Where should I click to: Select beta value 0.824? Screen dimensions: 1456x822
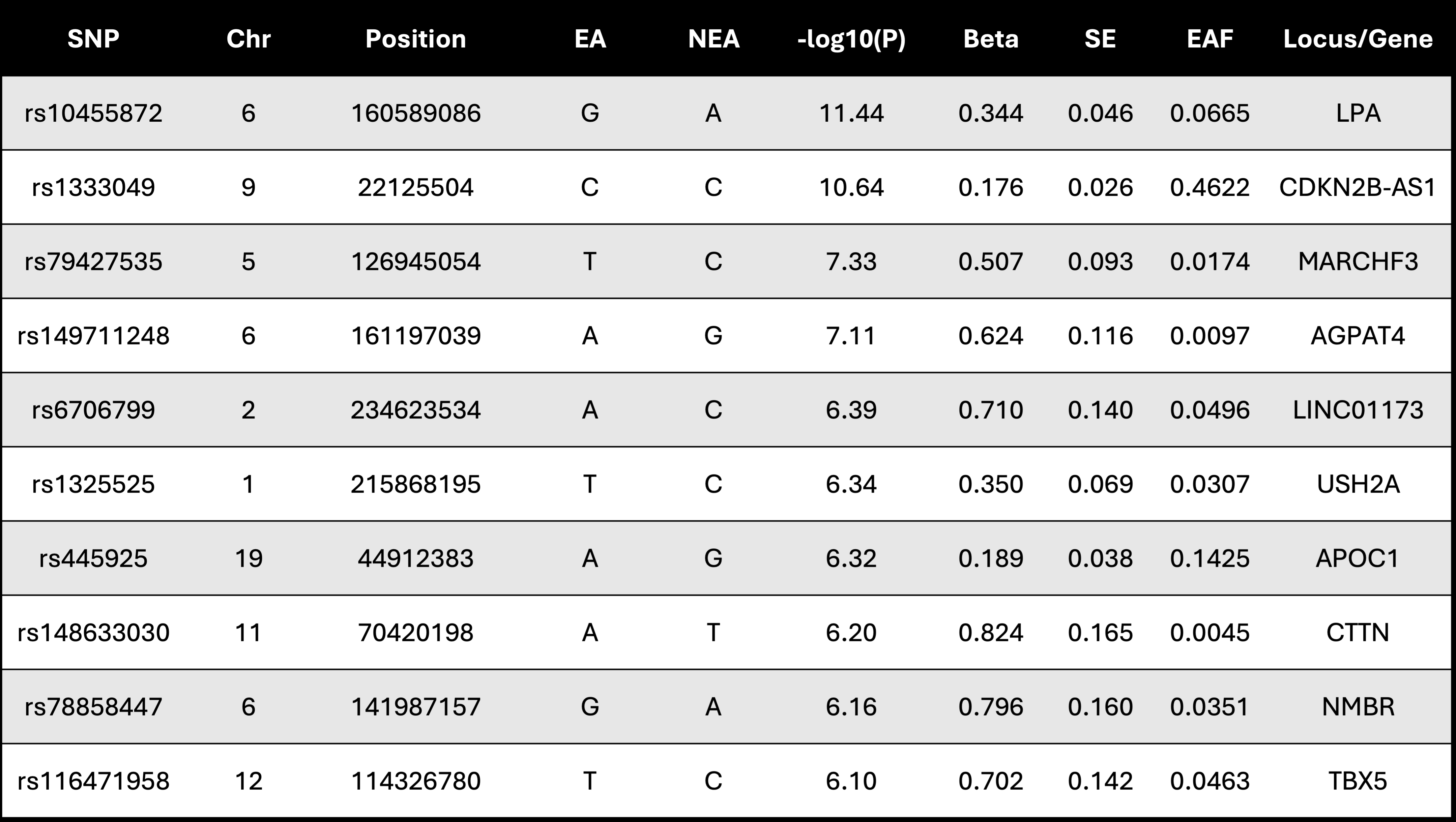pos(991,632)
